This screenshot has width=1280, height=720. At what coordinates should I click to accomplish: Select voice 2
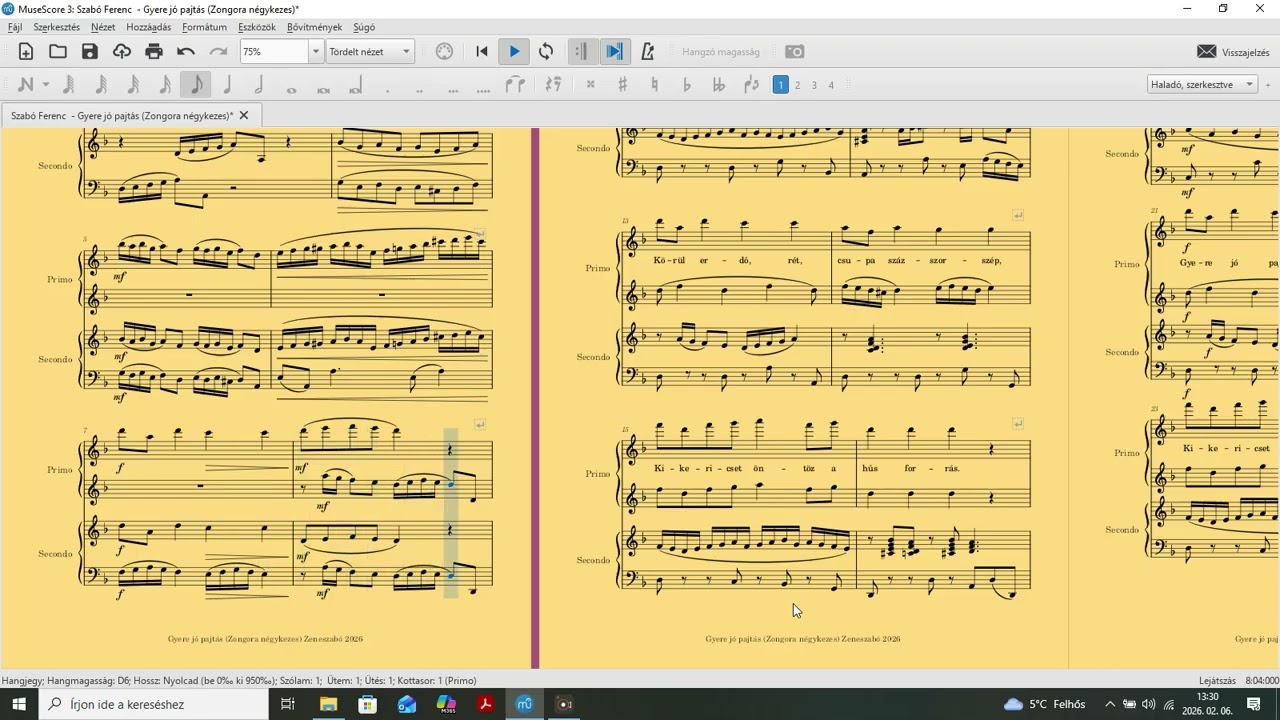[797, 85]
